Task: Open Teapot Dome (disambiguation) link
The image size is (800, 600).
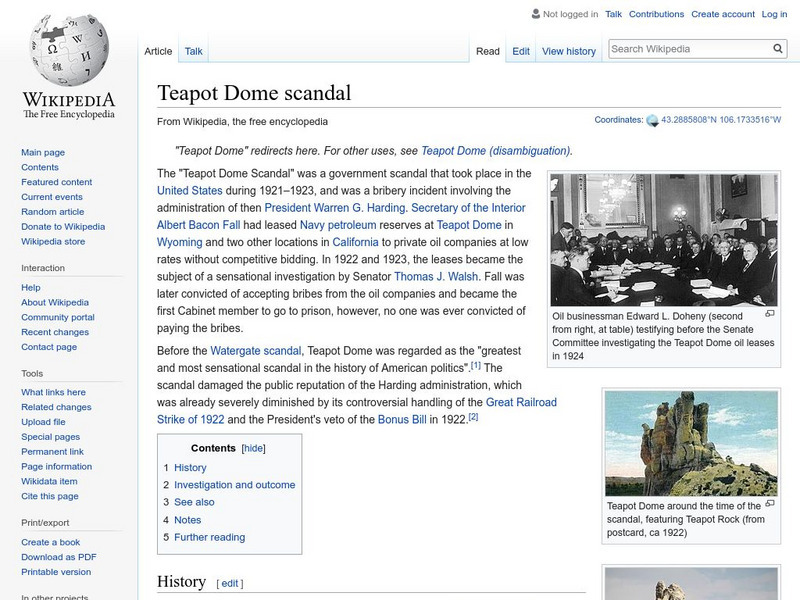Action: click(x=496, y=151)
